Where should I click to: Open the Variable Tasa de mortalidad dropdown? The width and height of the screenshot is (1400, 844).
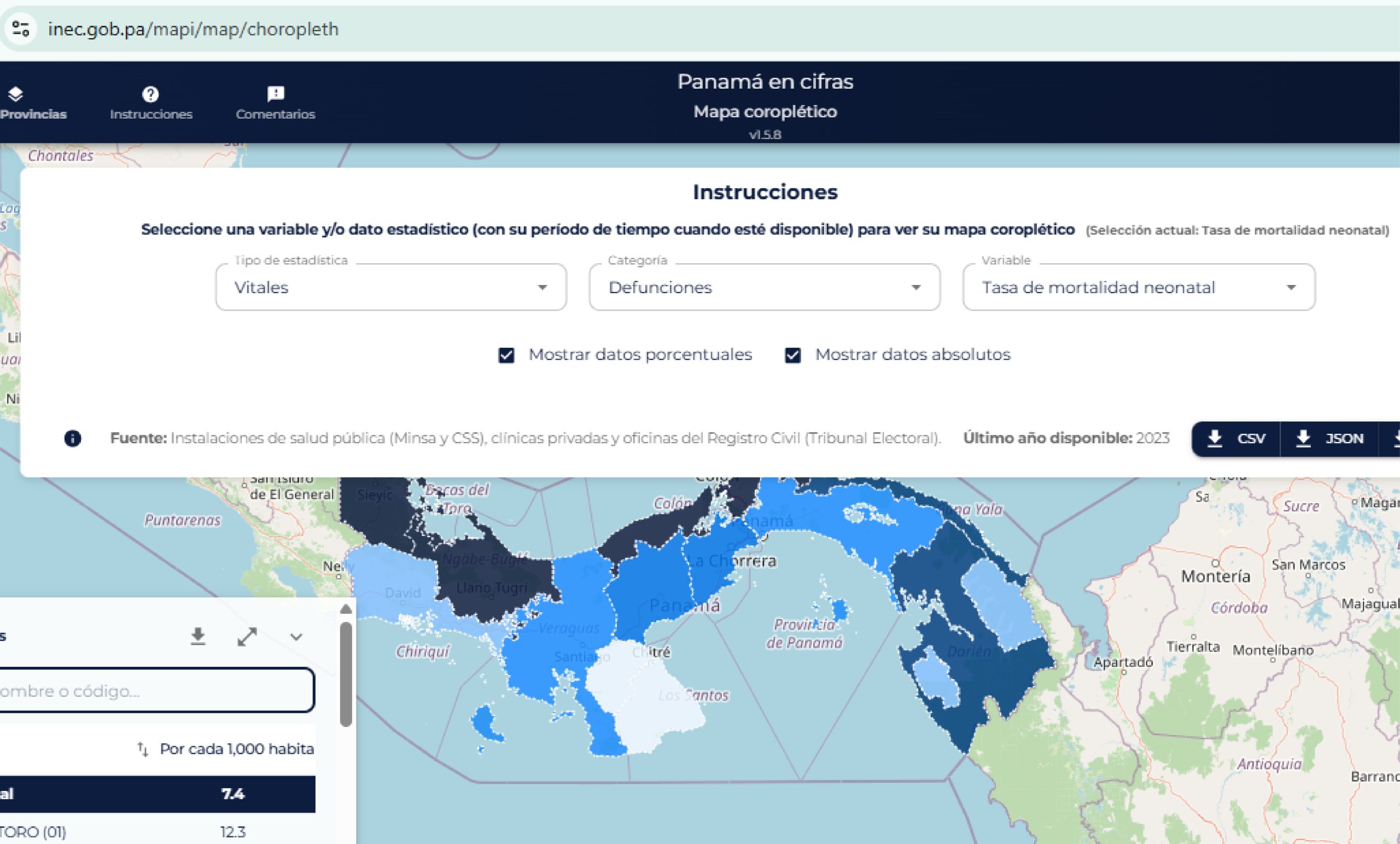coord(1139,287)
